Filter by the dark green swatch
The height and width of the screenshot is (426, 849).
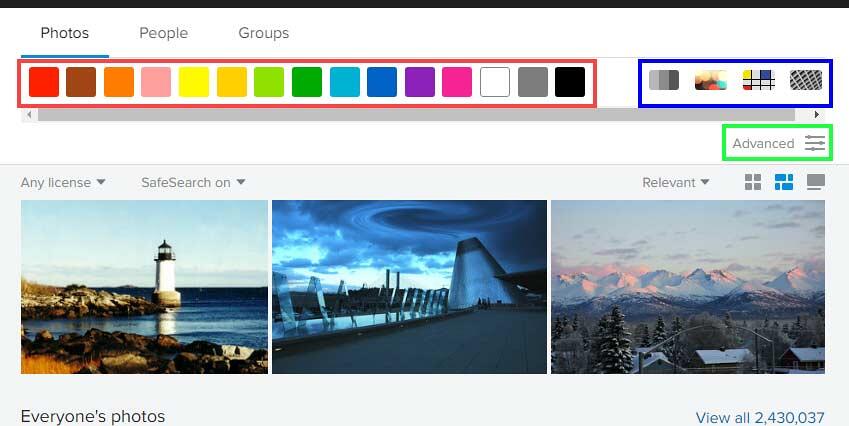[307, 82]
